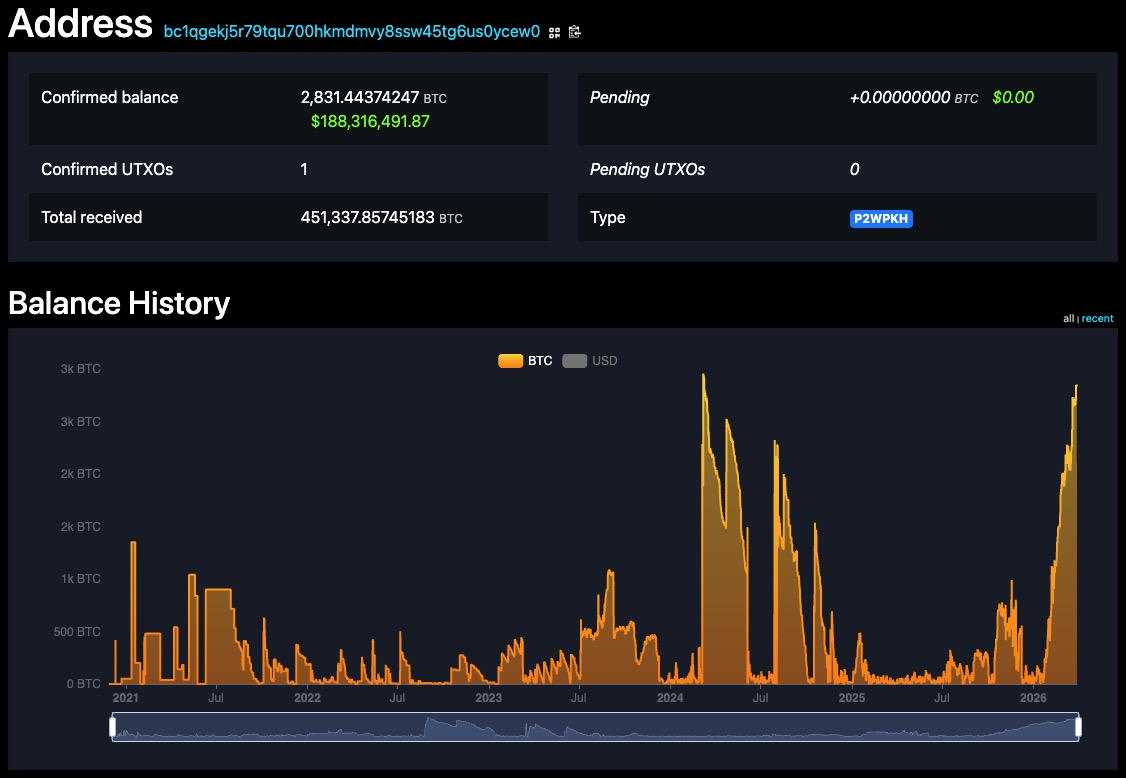Screen dimensions: 1126x778
Task: Click the 'Total received' label
Action: (x=91, y=218)
